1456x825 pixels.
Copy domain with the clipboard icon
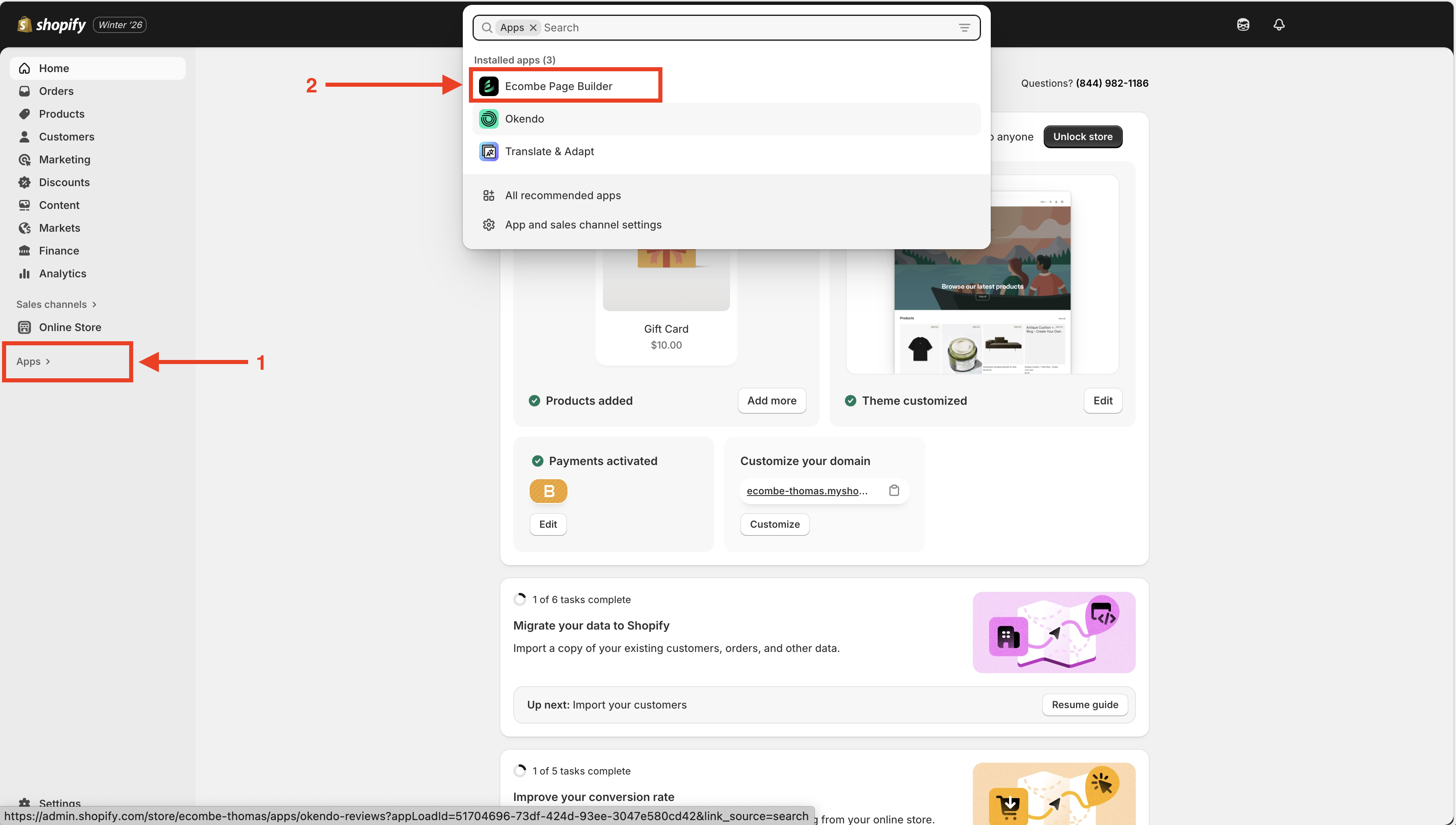(894, 491)
